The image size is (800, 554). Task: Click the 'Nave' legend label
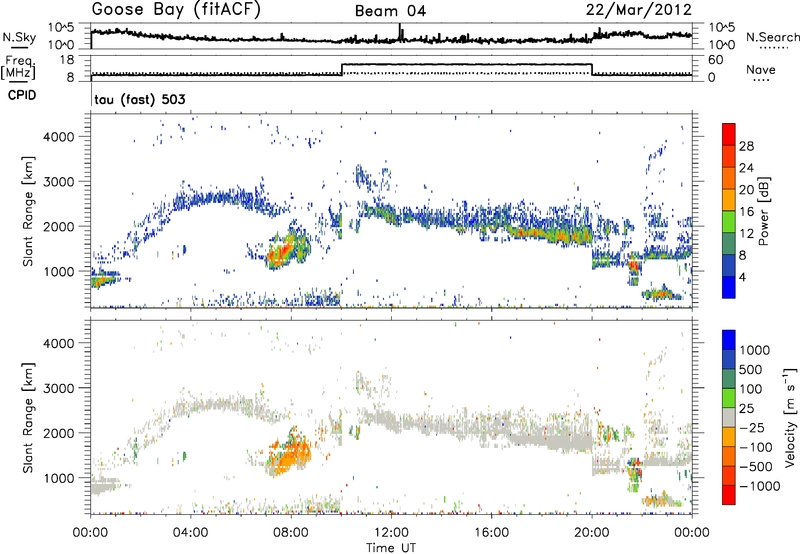(761, 69)
